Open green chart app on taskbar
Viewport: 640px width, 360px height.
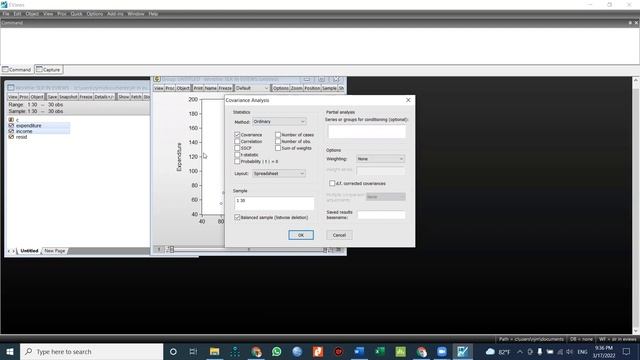400,351
